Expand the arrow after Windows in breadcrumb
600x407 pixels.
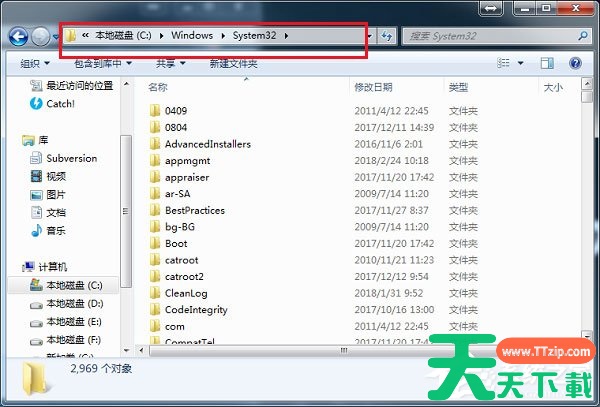pyautogui.click(x=223, y=36)
